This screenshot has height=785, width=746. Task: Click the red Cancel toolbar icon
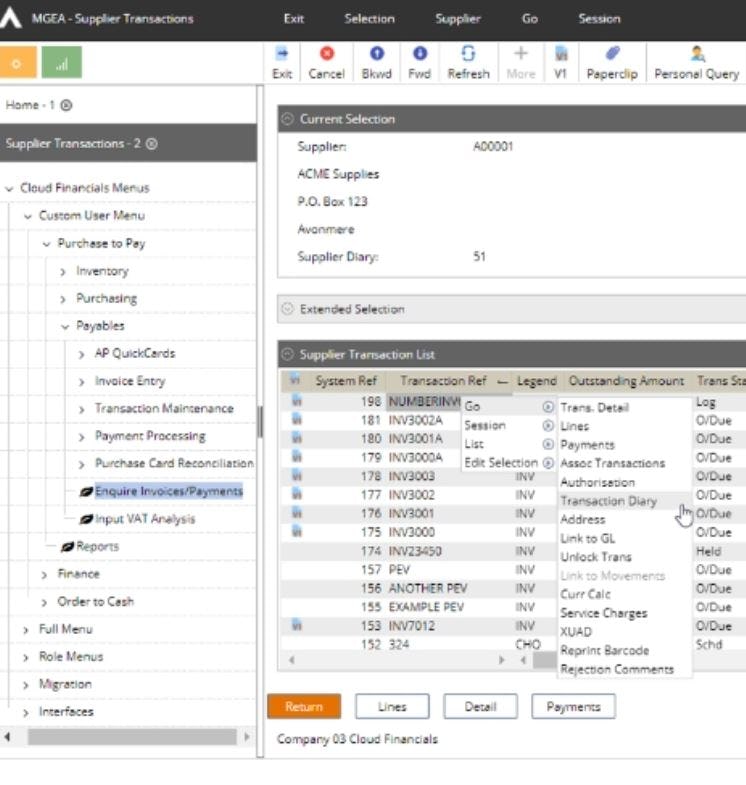(x=327, y=54)
